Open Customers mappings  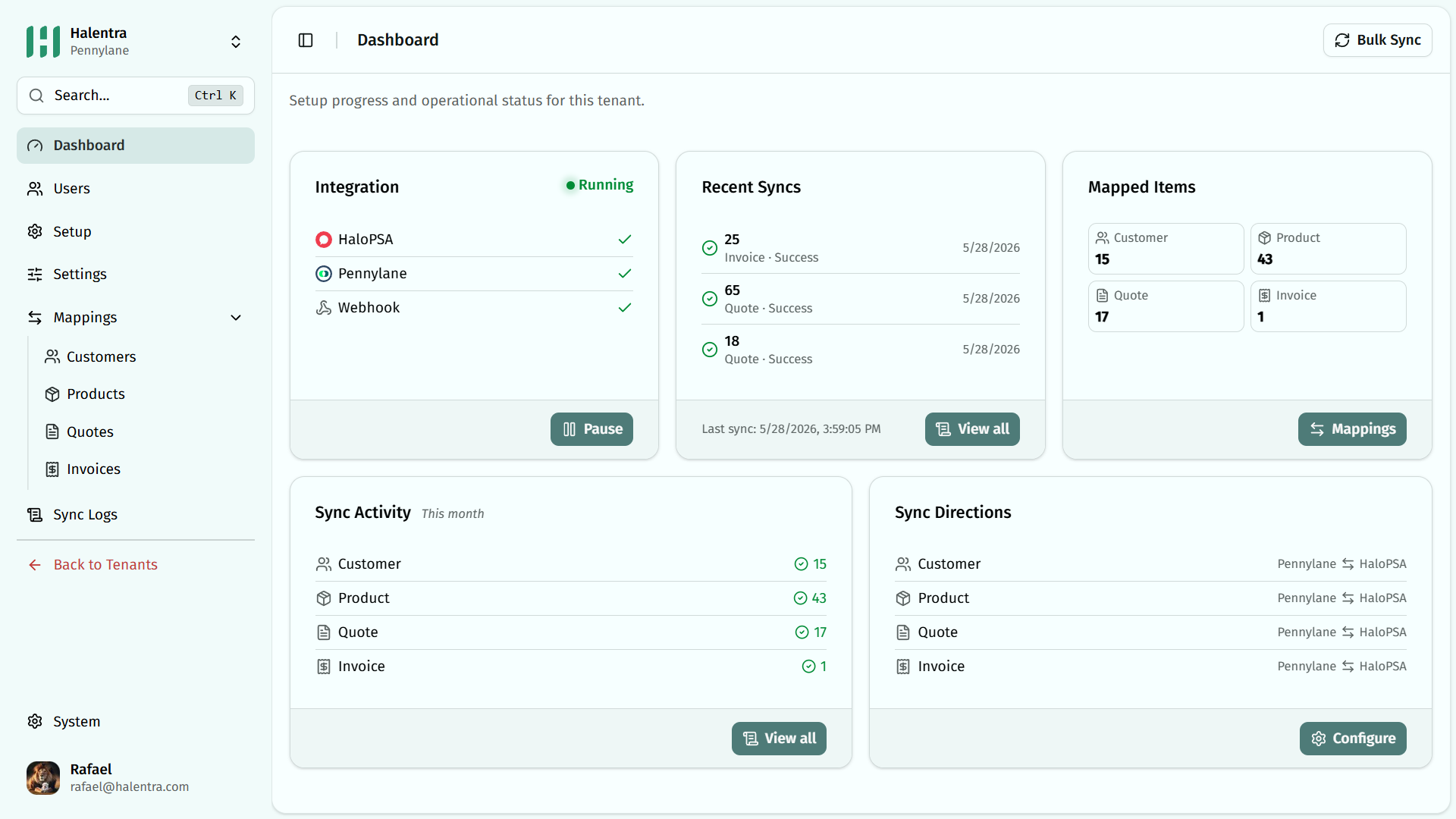[145, 357]
